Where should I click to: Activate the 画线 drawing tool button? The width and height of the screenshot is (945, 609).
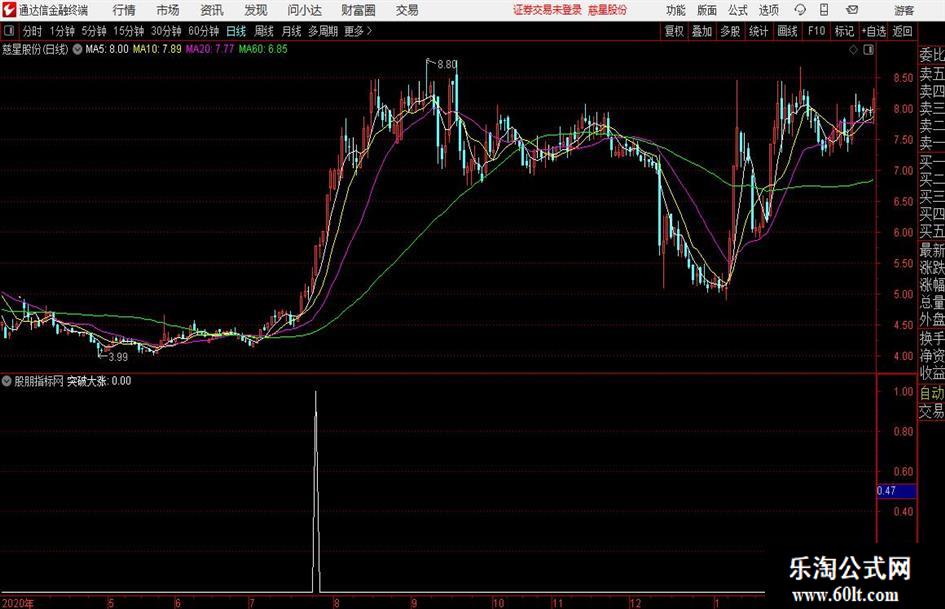pos(787,31)
